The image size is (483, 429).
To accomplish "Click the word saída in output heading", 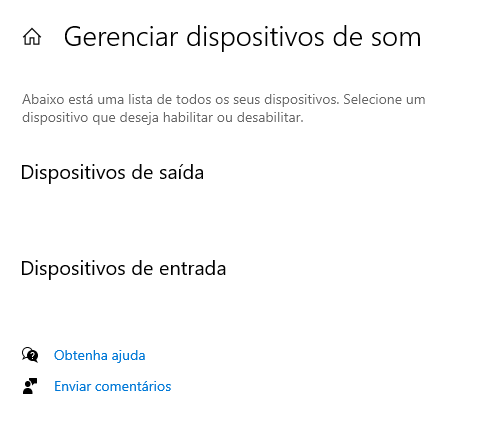I will pos(181,173).
